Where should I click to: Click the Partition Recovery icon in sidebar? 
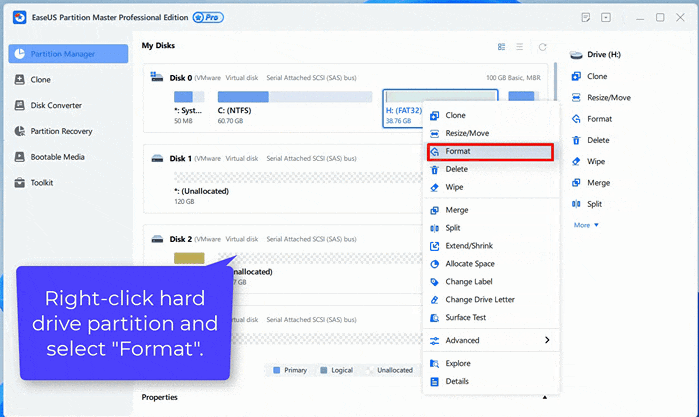tap(20, 131)
